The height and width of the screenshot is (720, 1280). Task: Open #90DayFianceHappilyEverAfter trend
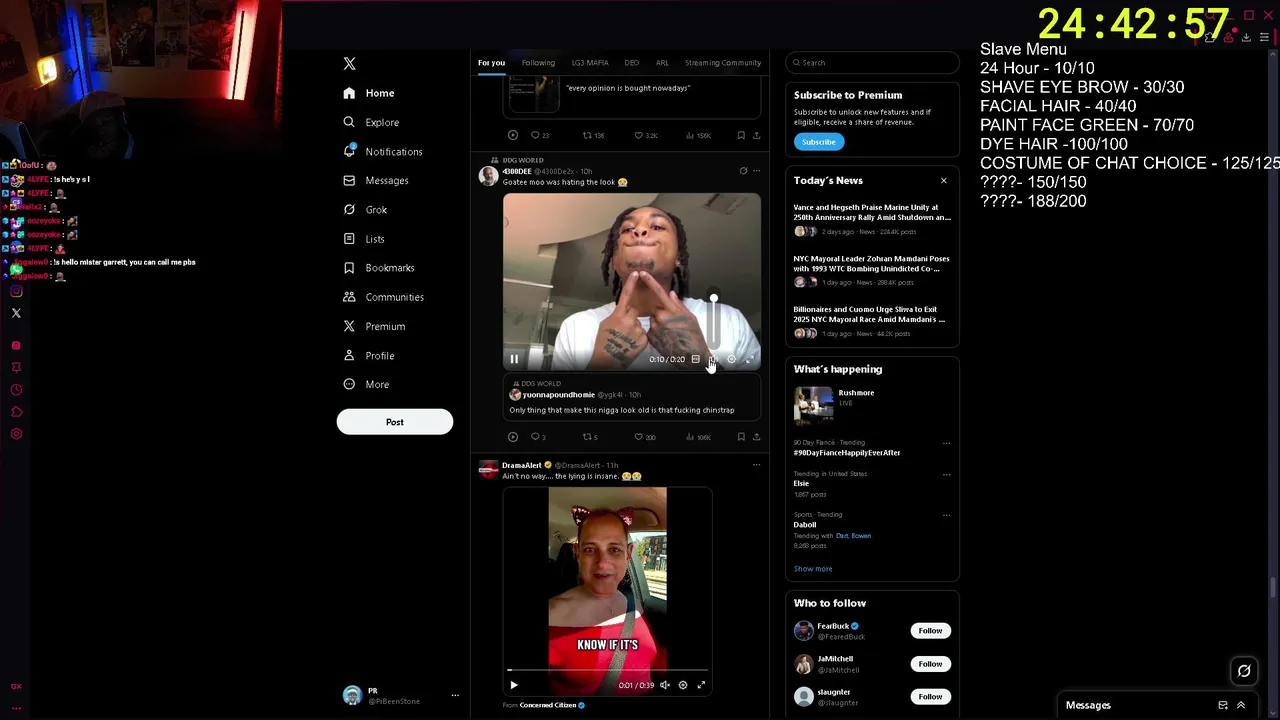[847, 453]
